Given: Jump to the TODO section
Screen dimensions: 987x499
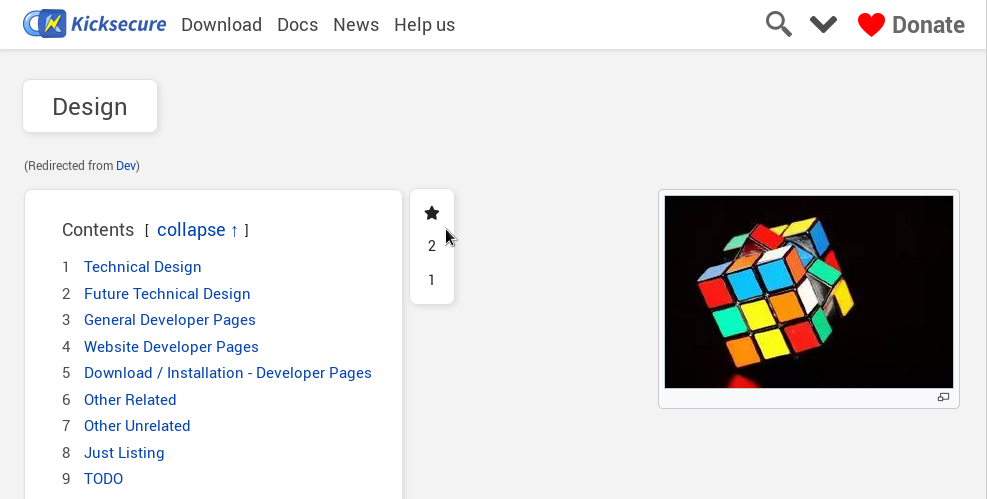Looking at the screenshot, I should [x=103, y=479].
